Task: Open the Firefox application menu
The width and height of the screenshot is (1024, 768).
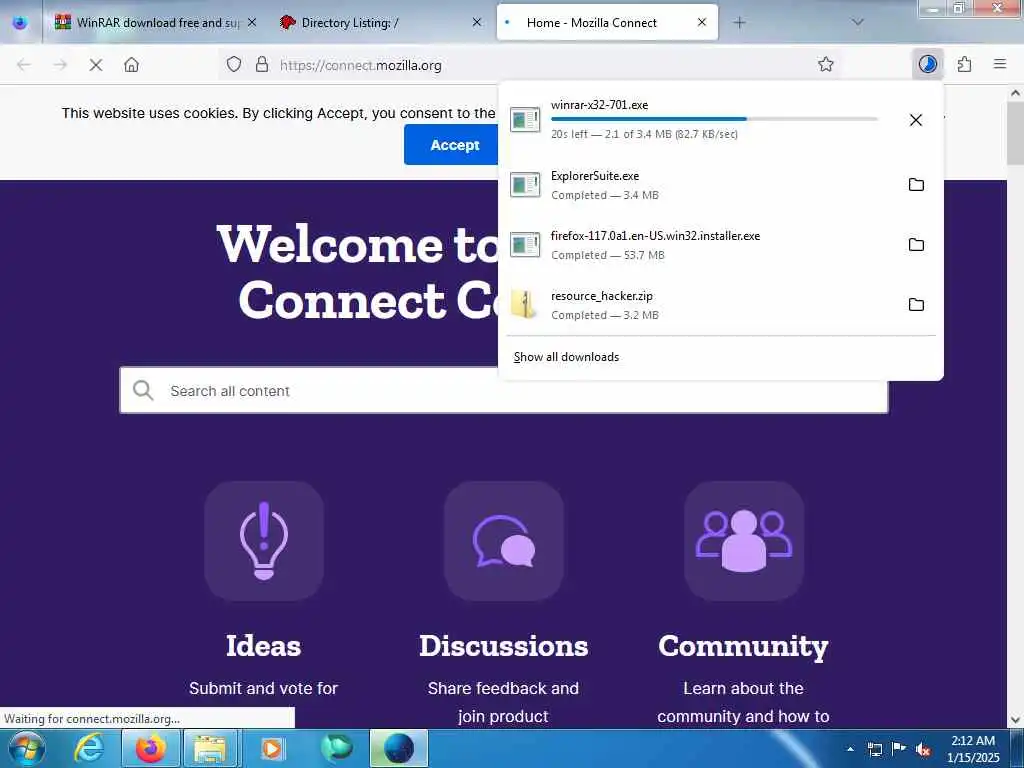Action: (1000, 64)
